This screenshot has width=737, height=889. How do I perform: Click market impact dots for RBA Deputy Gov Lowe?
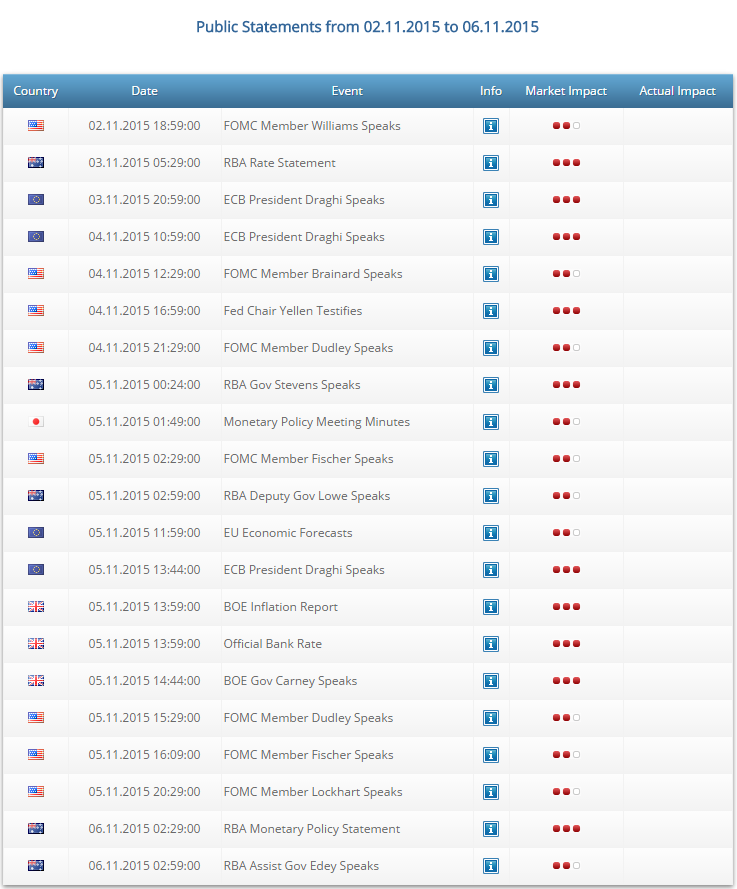(x=566, y=496)
